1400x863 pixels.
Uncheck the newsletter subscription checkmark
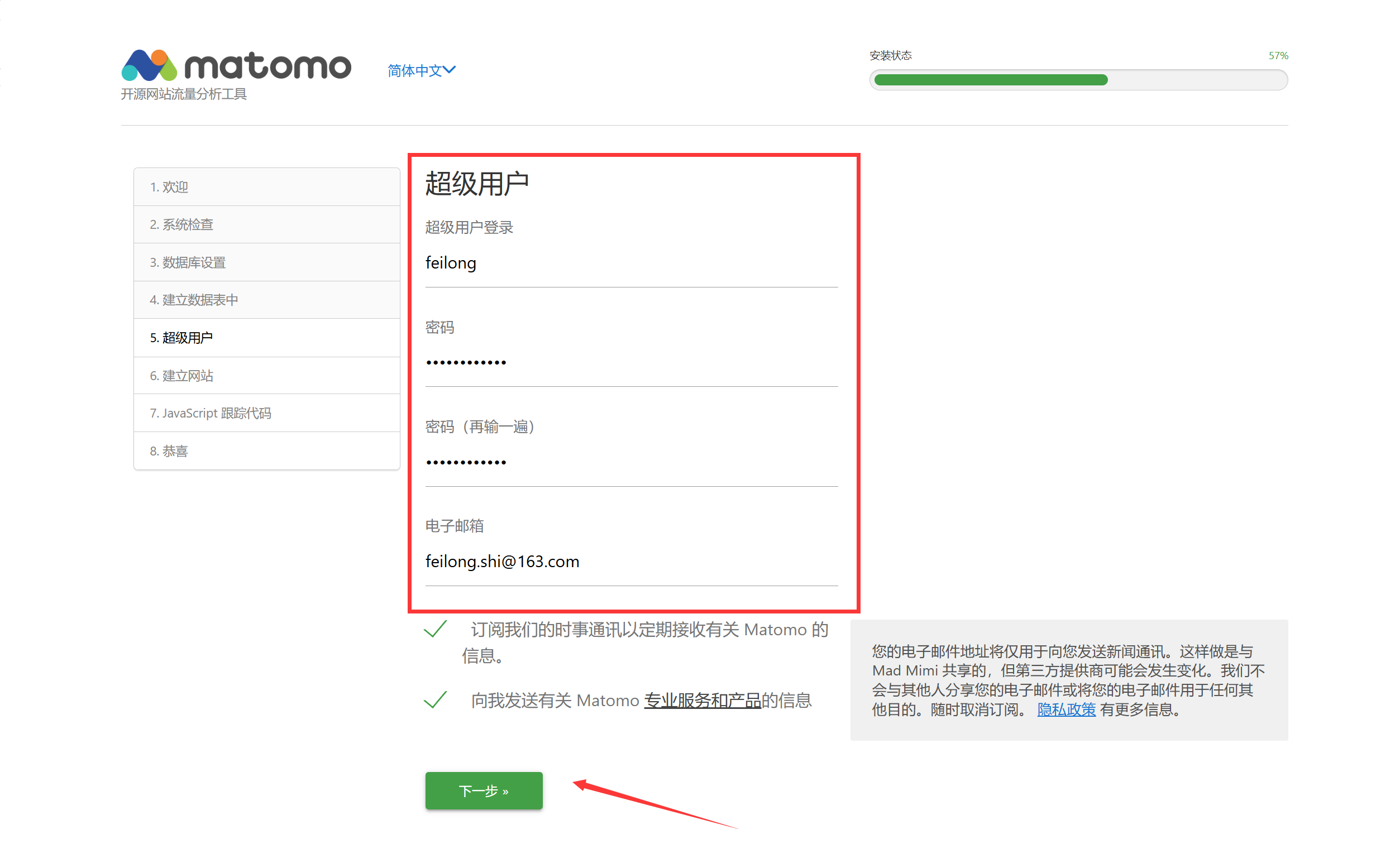436,629
